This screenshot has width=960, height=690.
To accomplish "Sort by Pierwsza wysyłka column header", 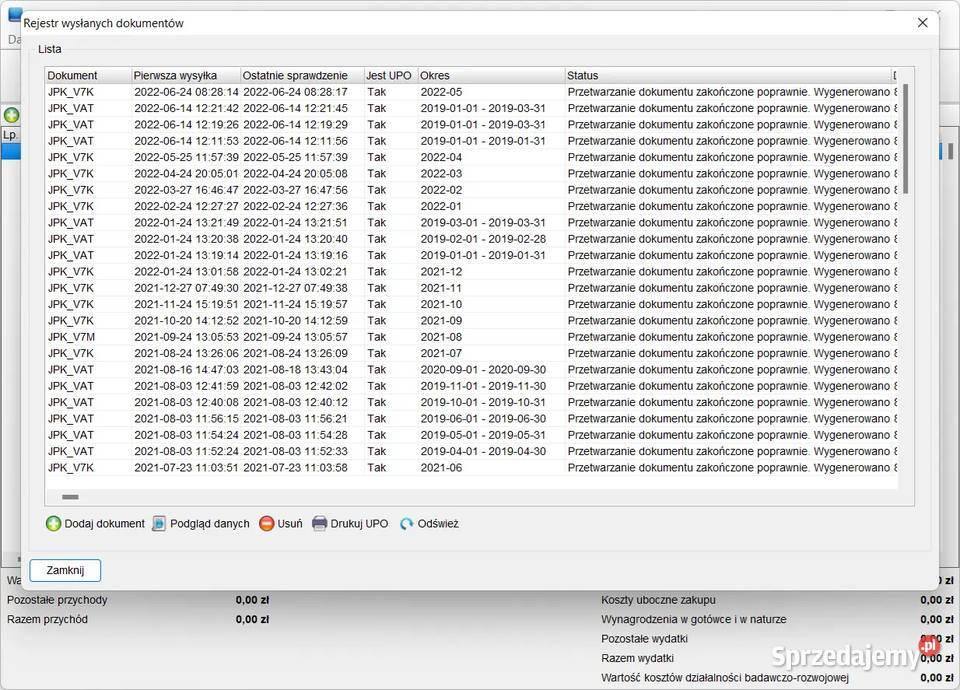I will tap(185, 76).
